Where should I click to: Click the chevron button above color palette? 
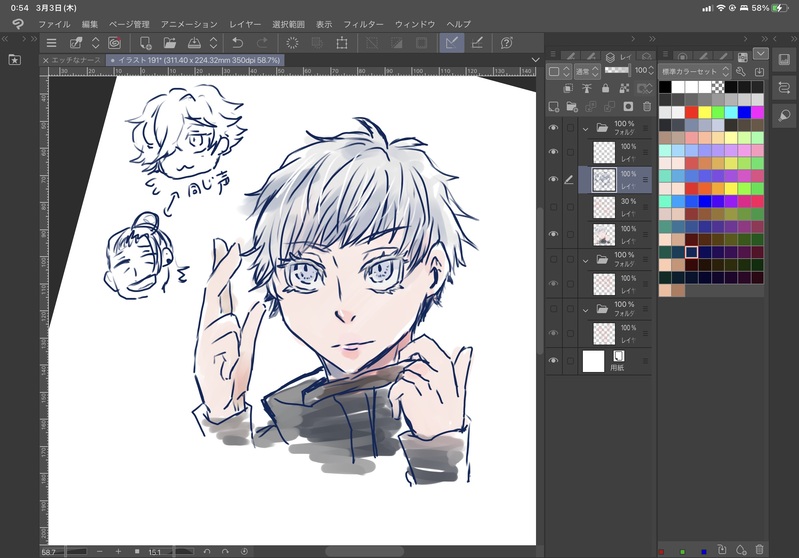760,54
